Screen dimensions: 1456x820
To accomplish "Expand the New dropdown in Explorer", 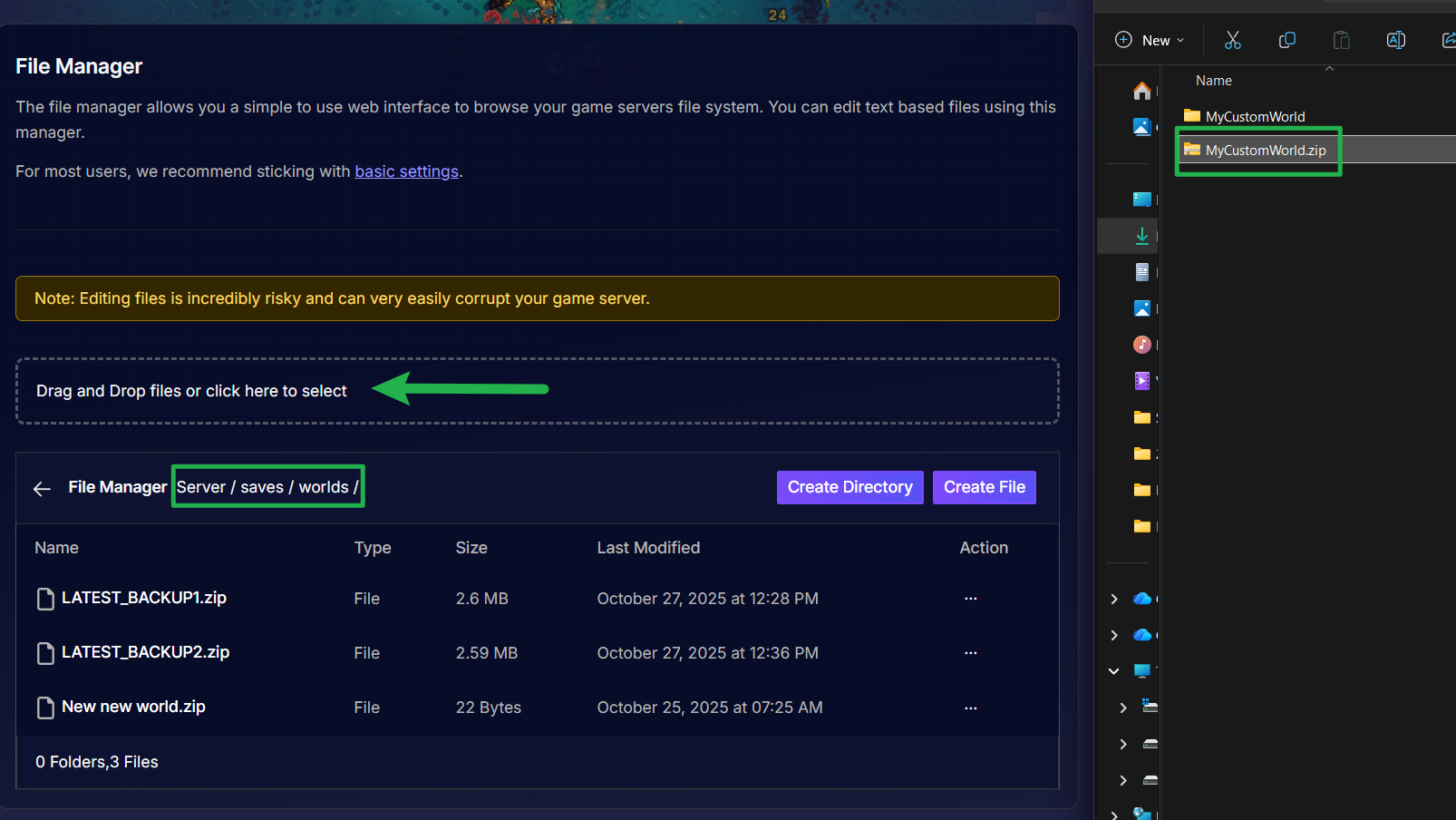I will pyautogui.click(x=1150, y=40).
